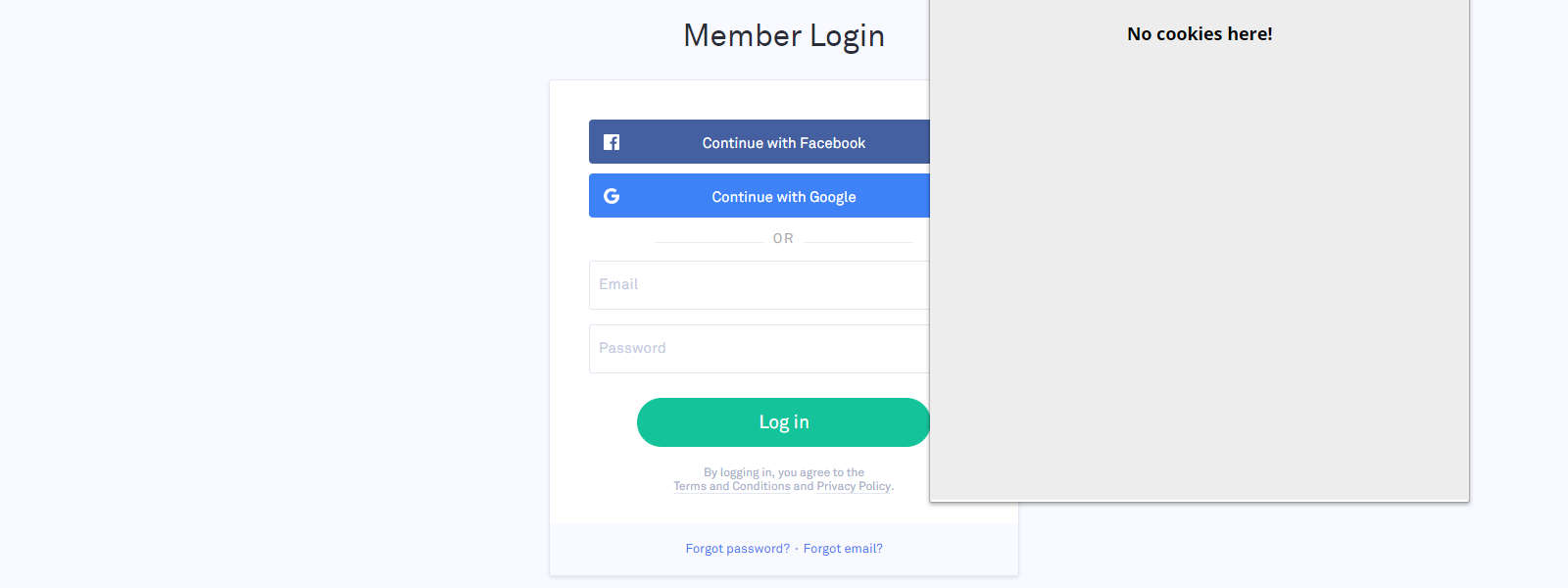This screenshot has width=1568, height=588.
Task: Click the OR divider text
Action: pos(783,238)
